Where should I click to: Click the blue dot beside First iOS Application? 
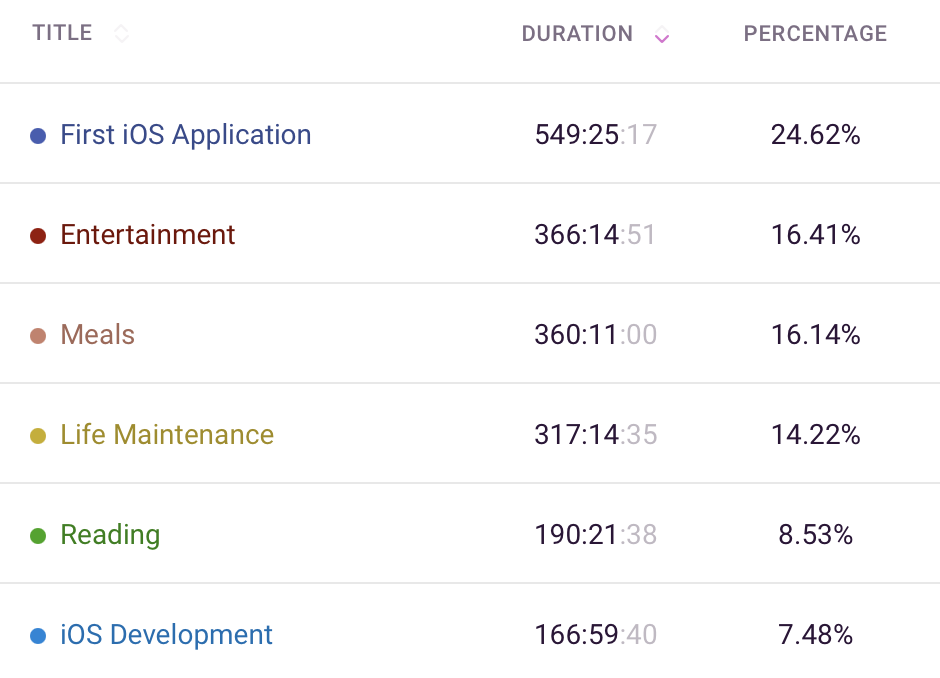38,136
